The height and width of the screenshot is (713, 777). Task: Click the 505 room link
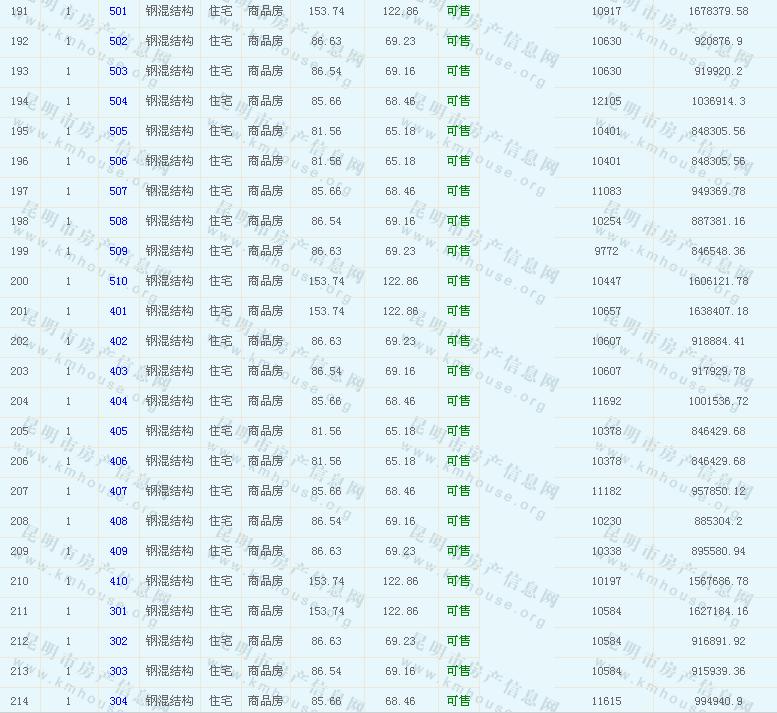click(118, 131)
